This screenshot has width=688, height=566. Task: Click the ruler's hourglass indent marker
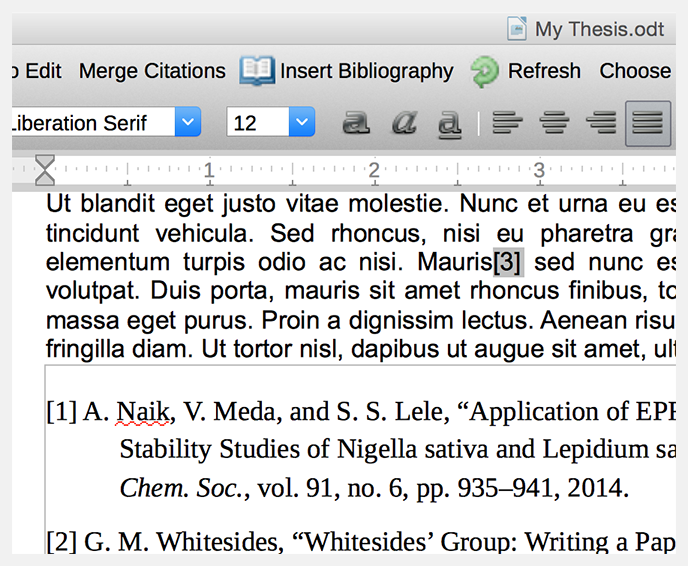point(45,170)
